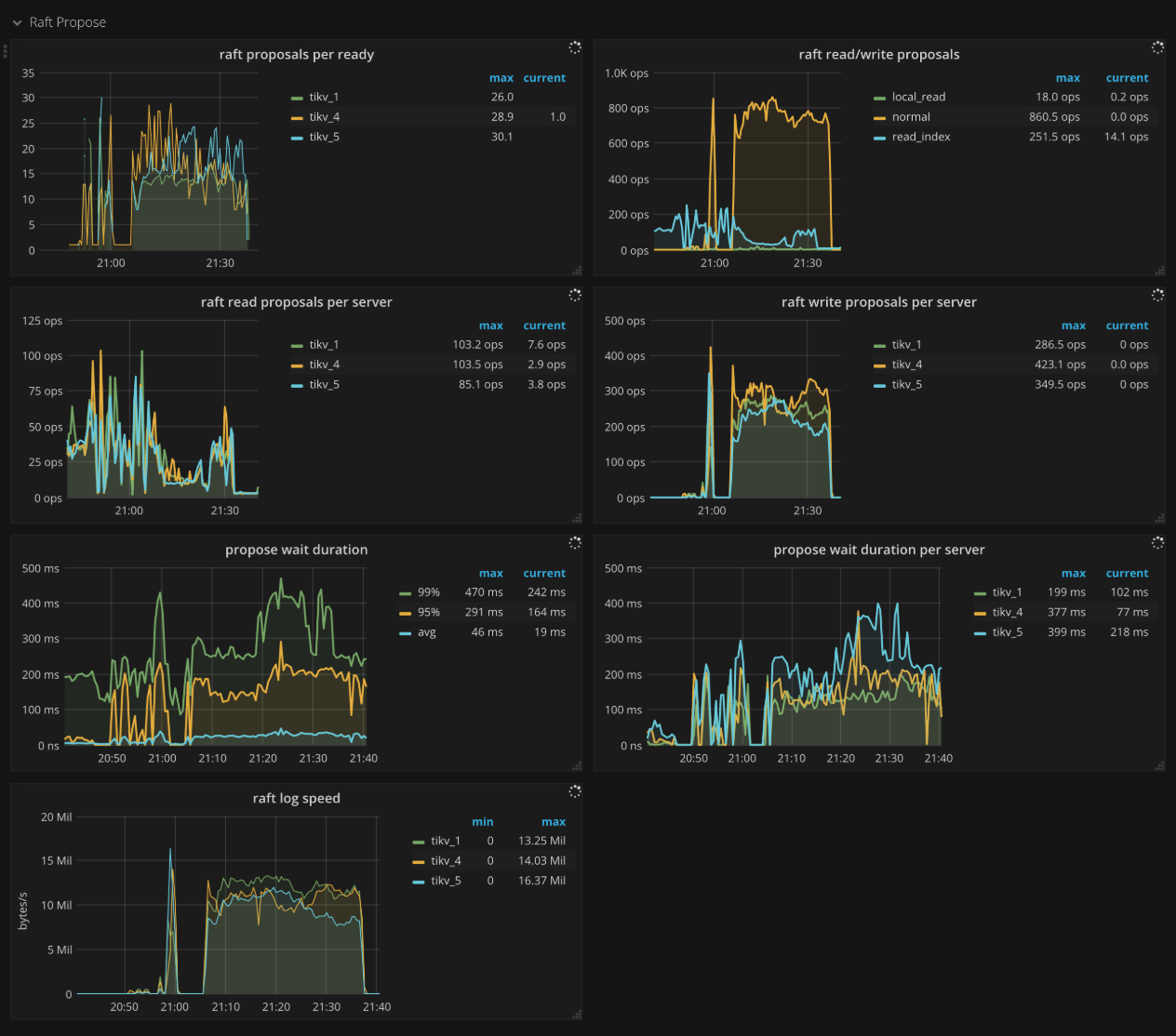The image size is (1176, 1036).
Task: Click the spinner icon on raft read proposals per server
Action: click(x=575, y=295)
